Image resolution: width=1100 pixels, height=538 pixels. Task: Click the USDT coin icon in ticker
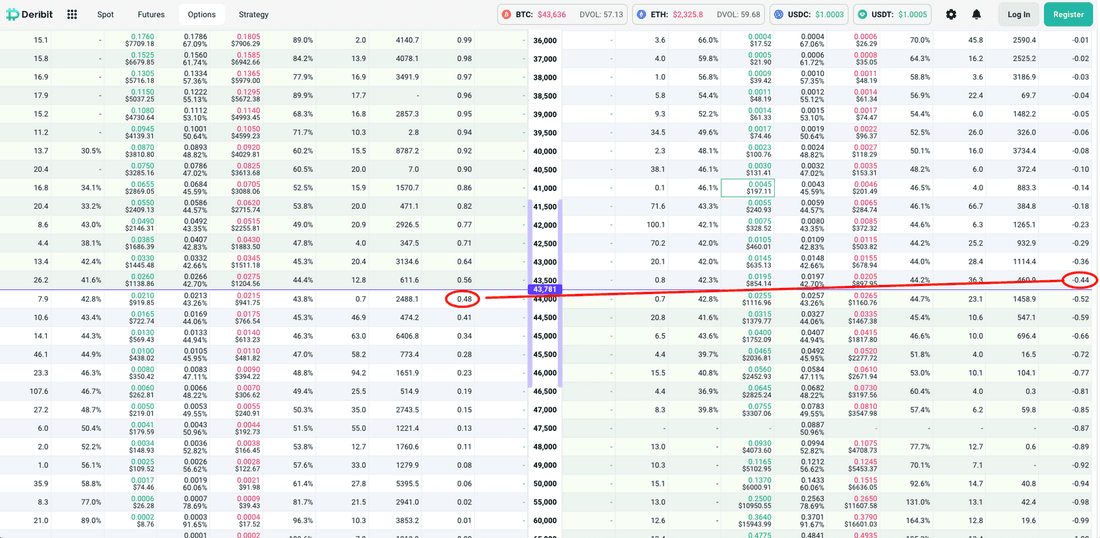tap(862, 14)
